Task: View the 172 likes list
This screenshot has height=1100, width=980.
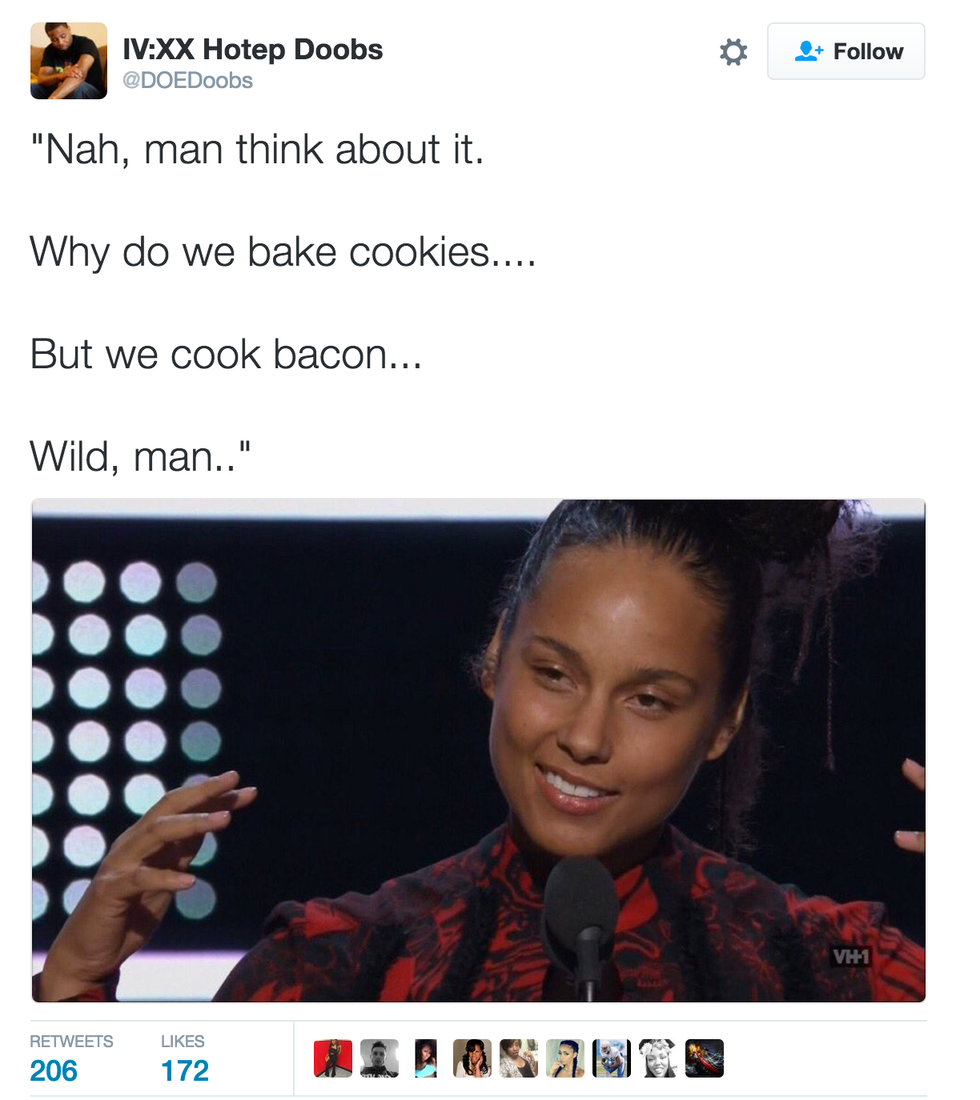Action: [x=184, y=1059]
